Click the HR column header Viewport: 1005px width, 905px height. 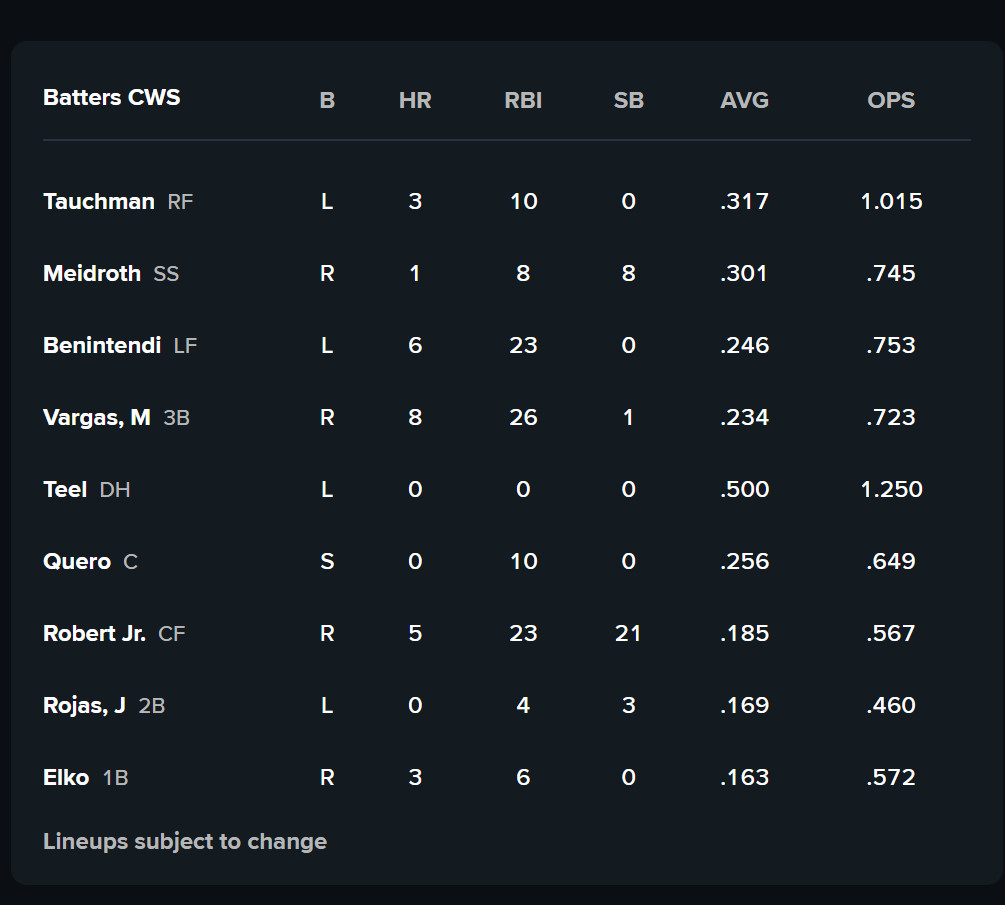415,100
